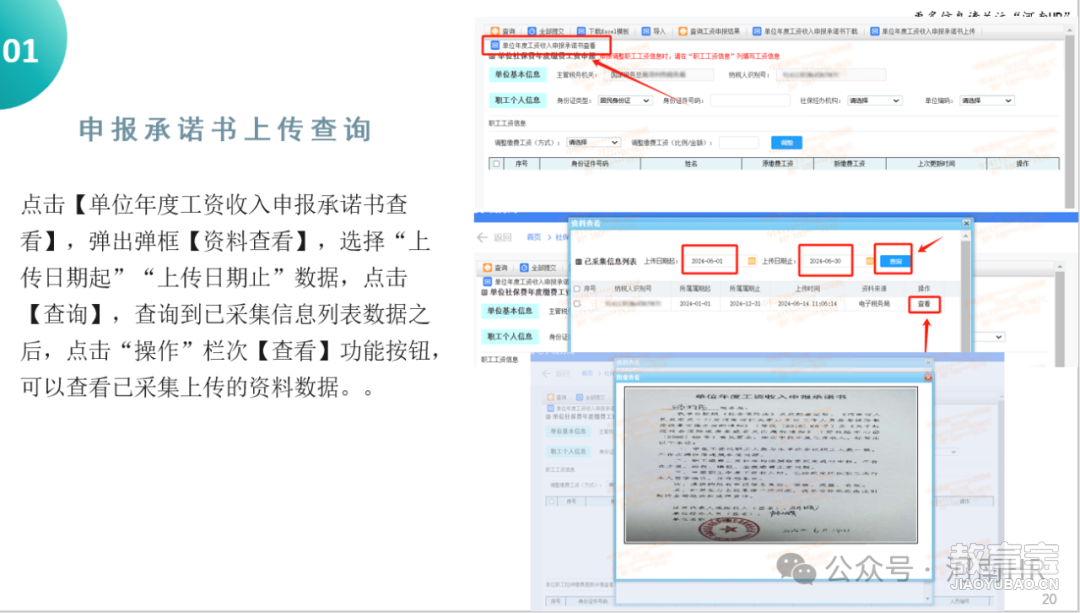Click the 2024-06-14 11:06:14 upload time cell

(x=807, y=304)
